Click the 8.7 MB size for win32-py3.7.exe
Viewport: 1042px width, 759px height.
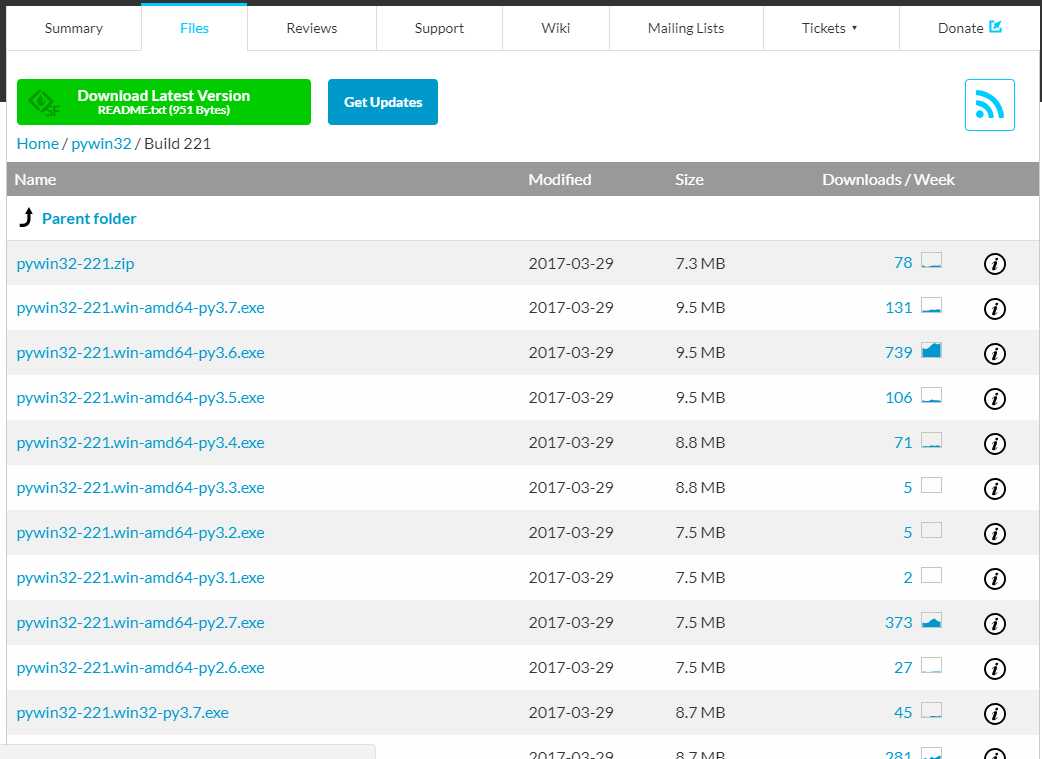(x=700, y=713)
